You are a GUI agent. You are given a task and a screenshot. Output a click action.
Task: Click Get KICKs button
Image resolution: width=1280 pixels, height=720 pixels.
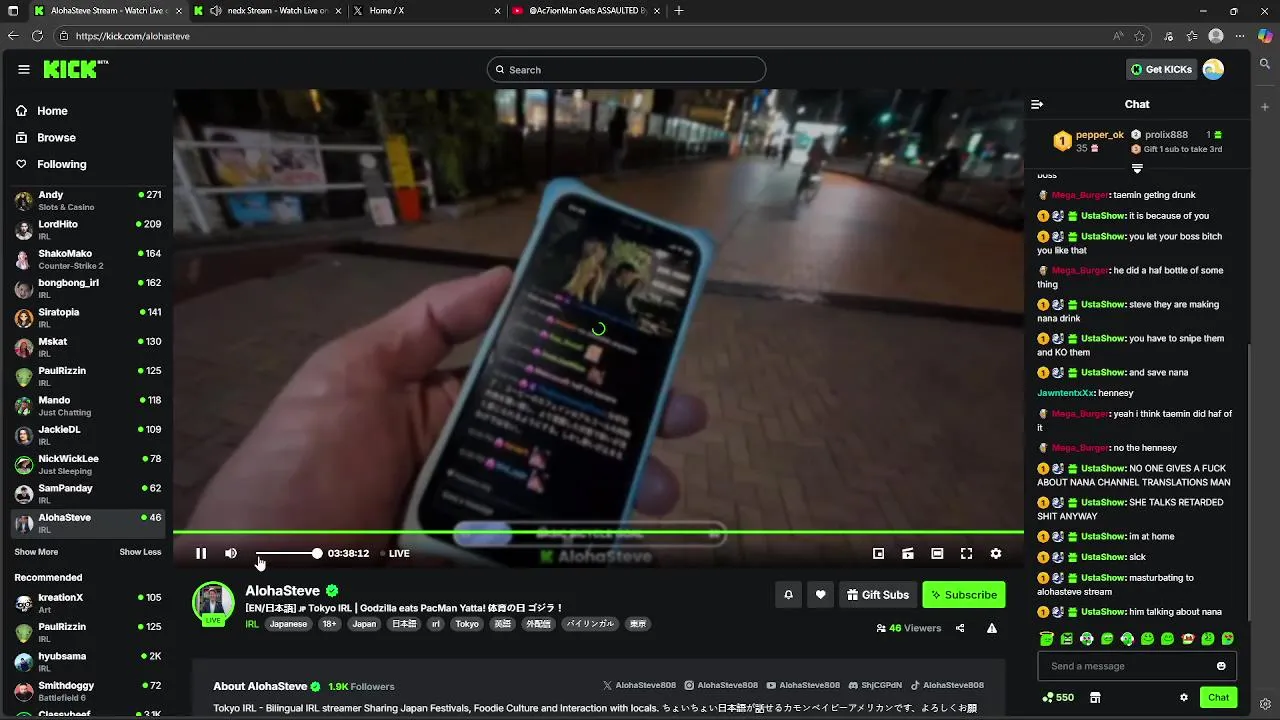point(1161,69)
